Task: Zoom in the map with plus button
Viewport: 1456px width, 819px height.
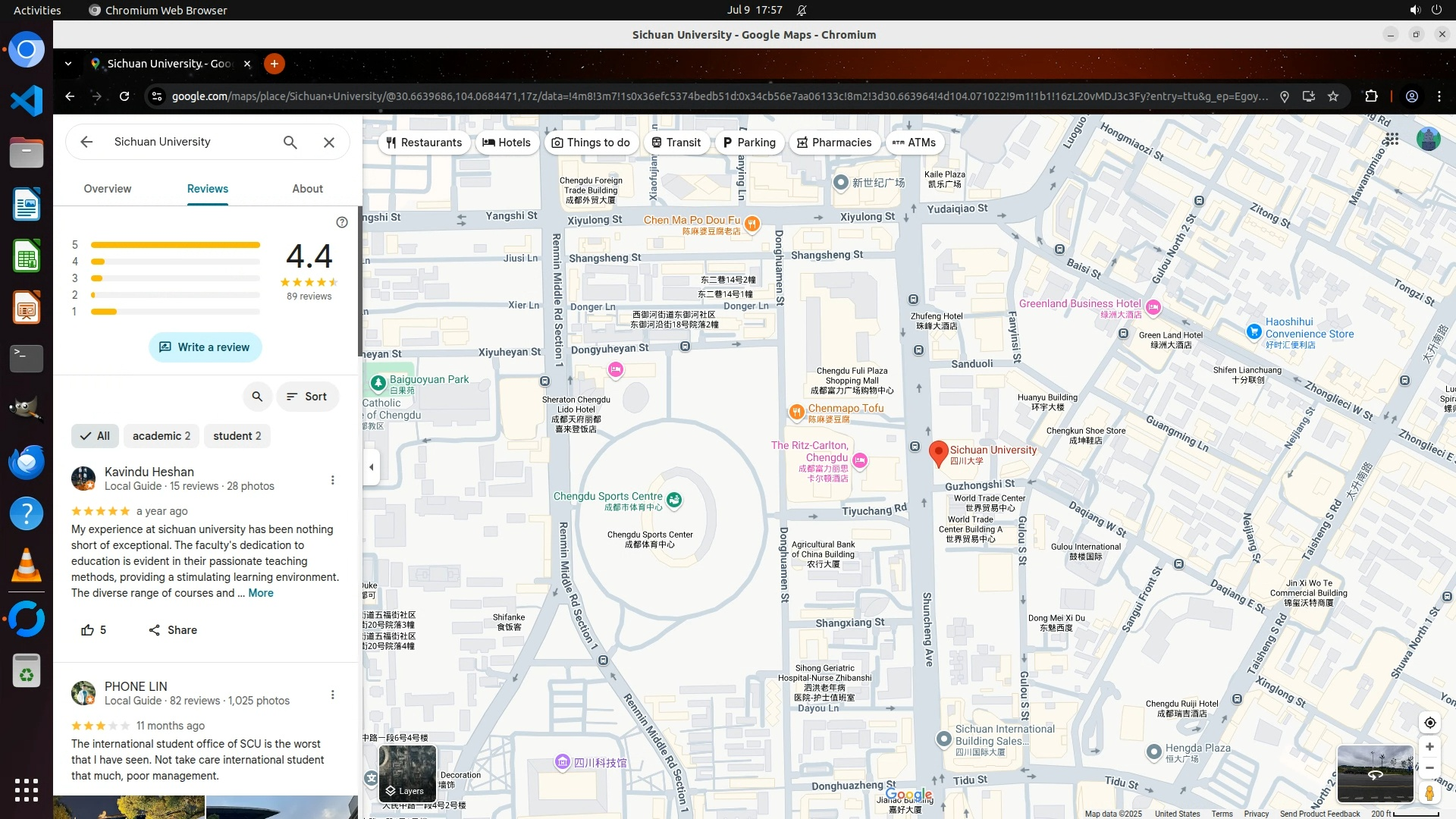Action: tap(1429, 747)
